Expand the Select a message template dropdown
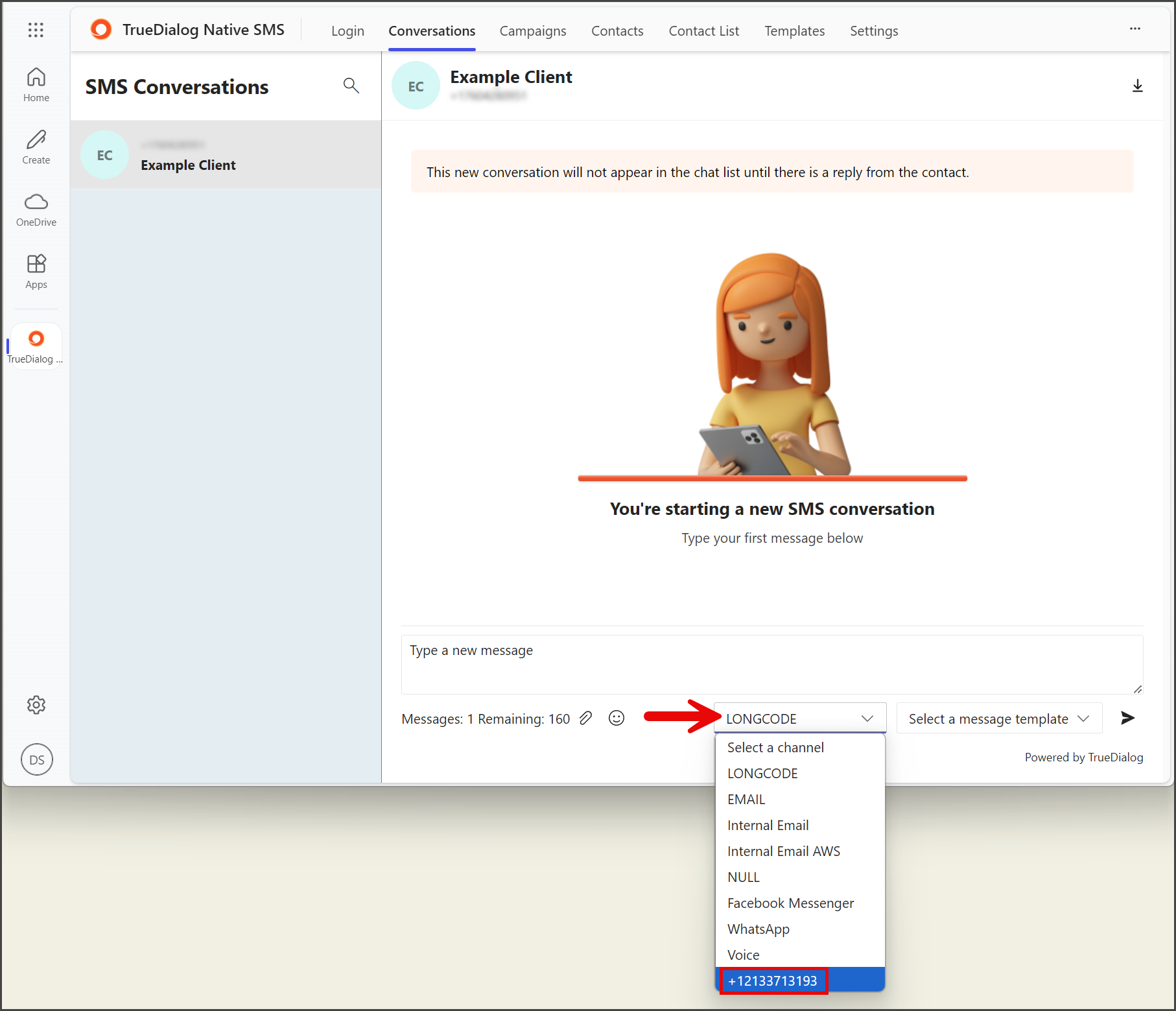1176x1011 pixels. pyautogui.click(x=999, y=719)
